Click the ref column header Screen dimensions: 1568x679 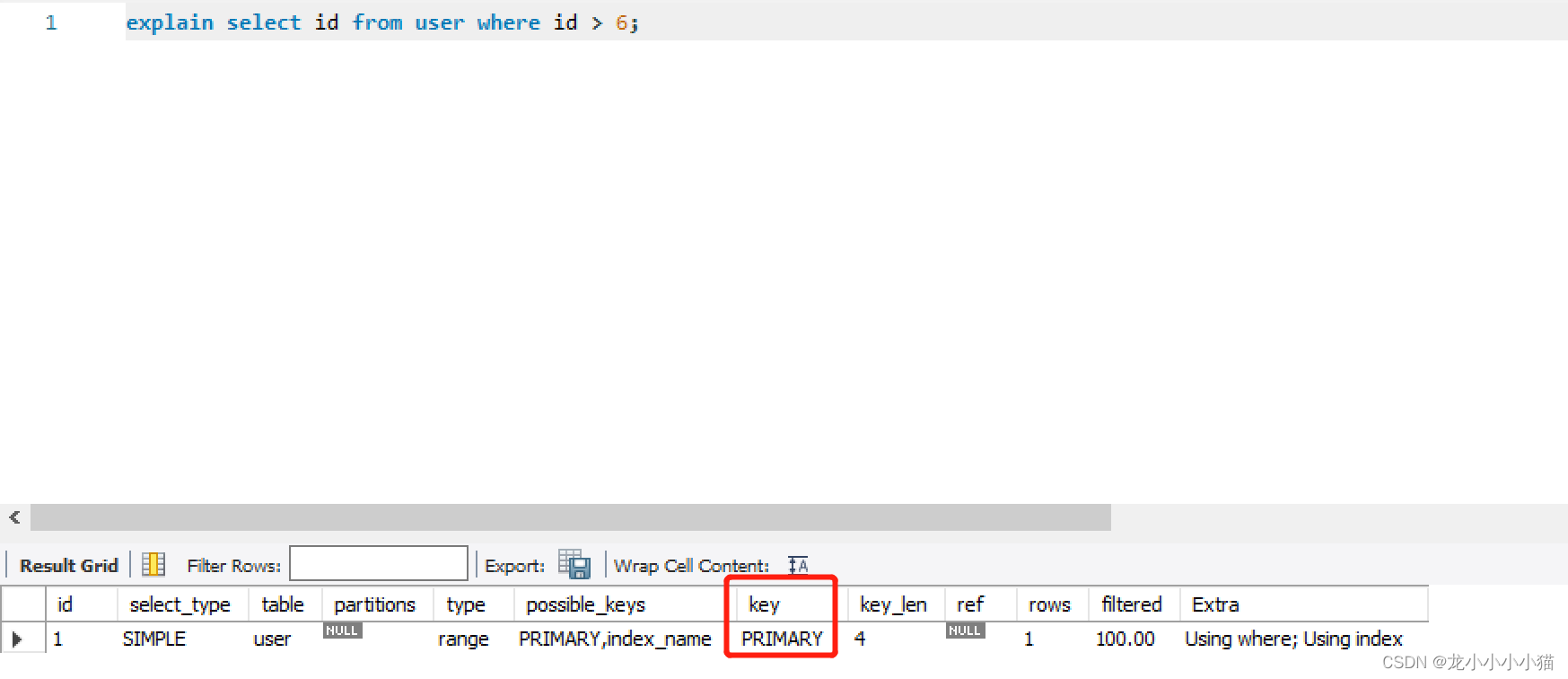[x=981, y=604]
